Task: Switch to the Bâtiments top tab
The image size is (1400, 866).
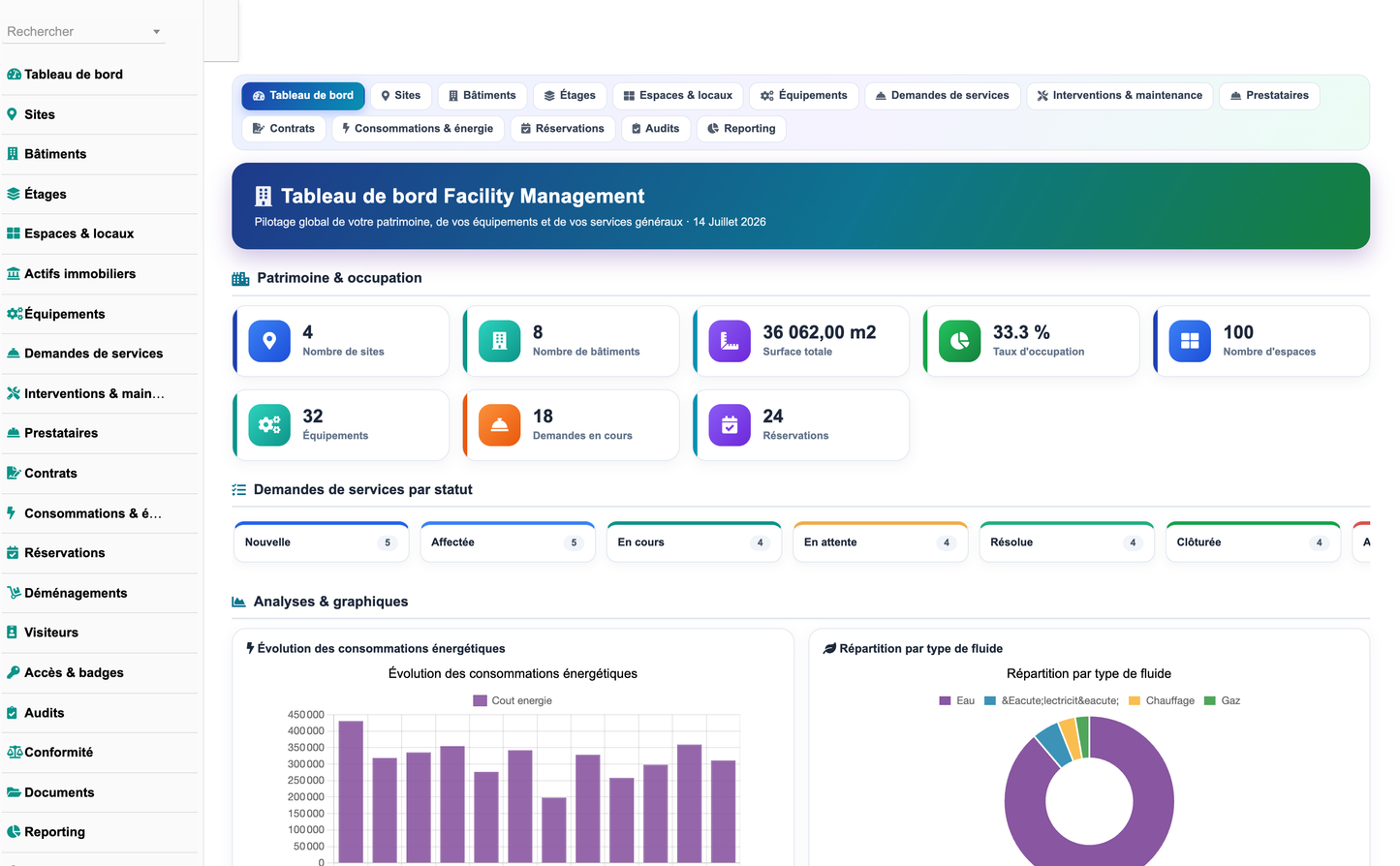Action: point(482,96)
